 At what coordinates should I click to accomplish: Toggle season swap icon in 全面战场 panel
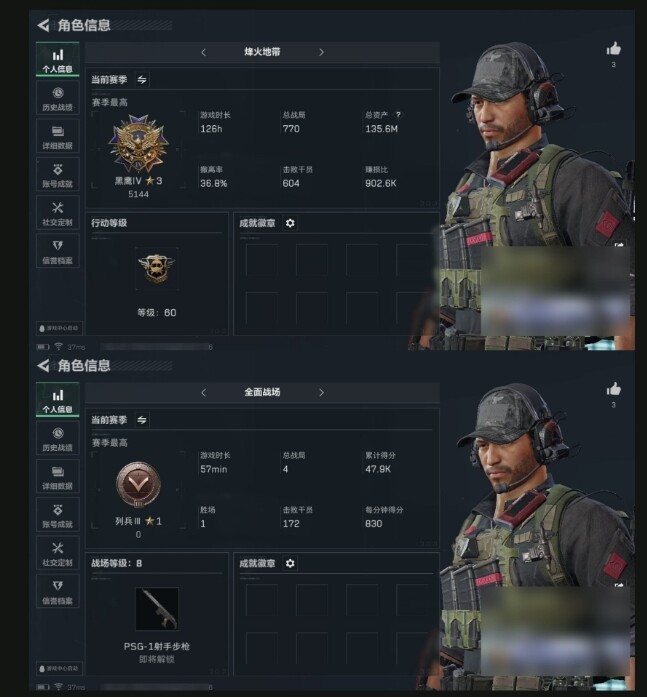(142, 420)
